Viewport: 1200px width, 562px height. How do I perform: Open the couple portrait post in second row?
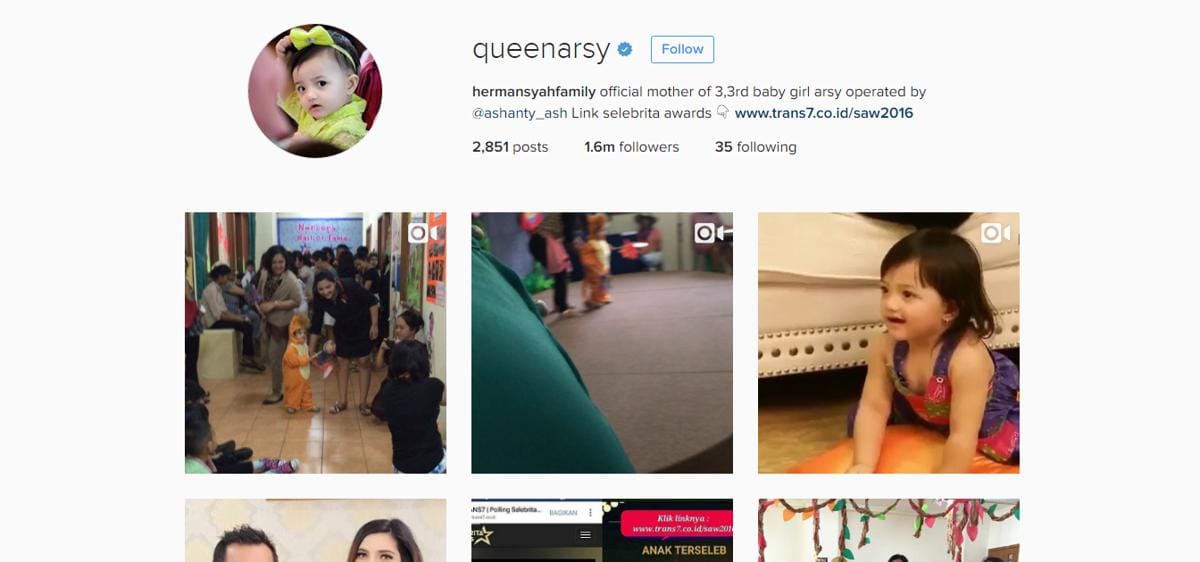315,530
